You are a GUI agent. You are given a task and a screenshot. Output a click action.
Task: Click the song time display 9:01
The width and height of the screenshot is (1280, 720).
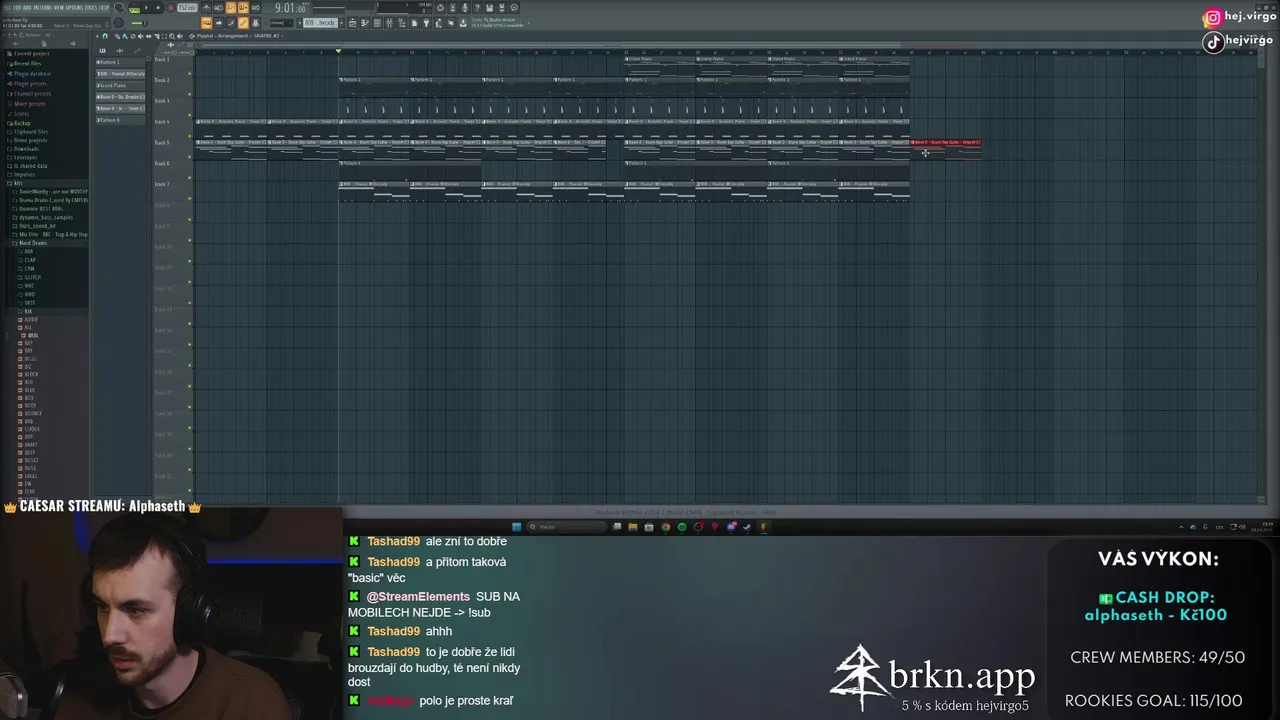click(291, 7)
